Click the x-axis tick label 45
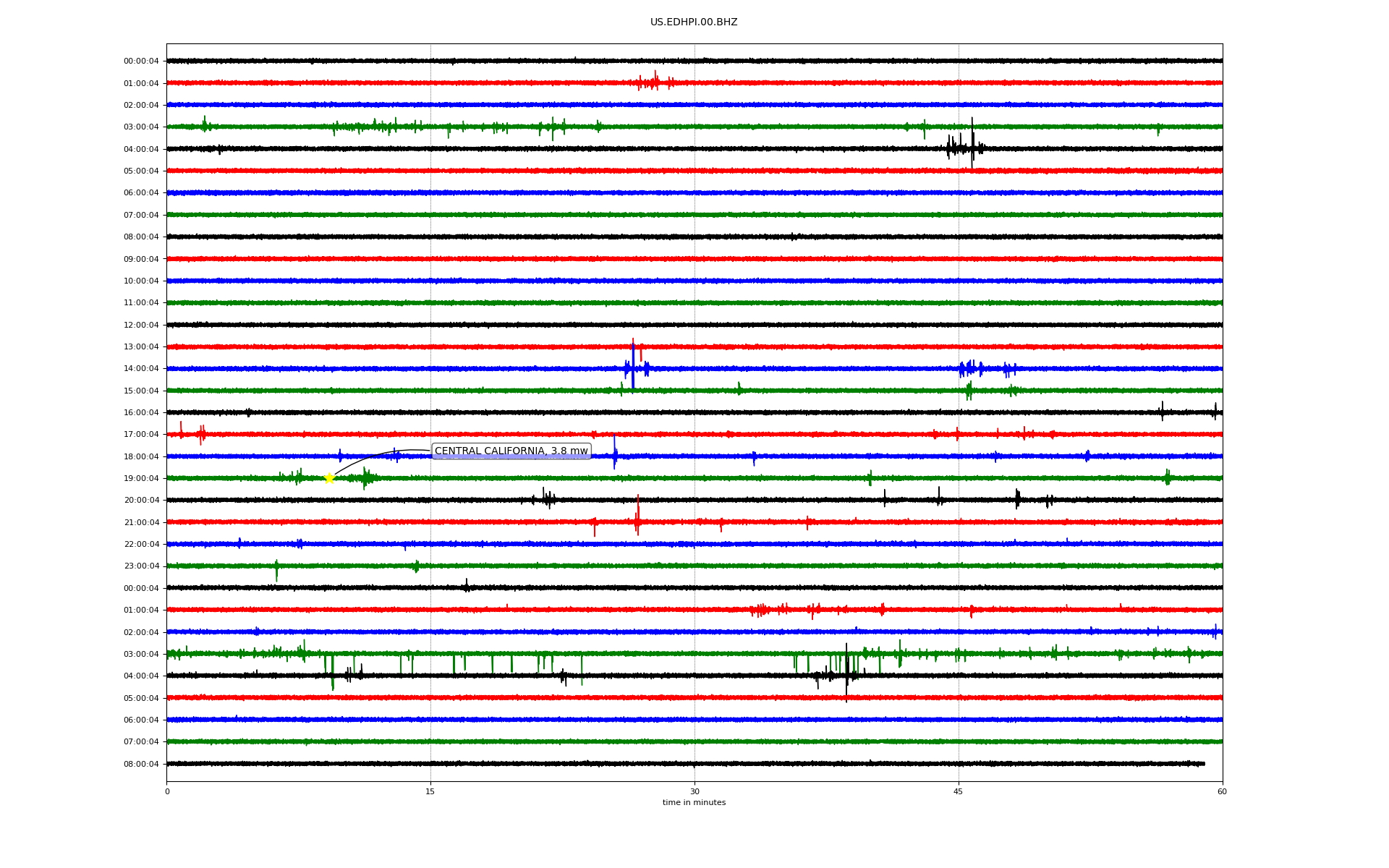Image resolution: width=1389 pixels, height=868 pixels. coord(959,791)
